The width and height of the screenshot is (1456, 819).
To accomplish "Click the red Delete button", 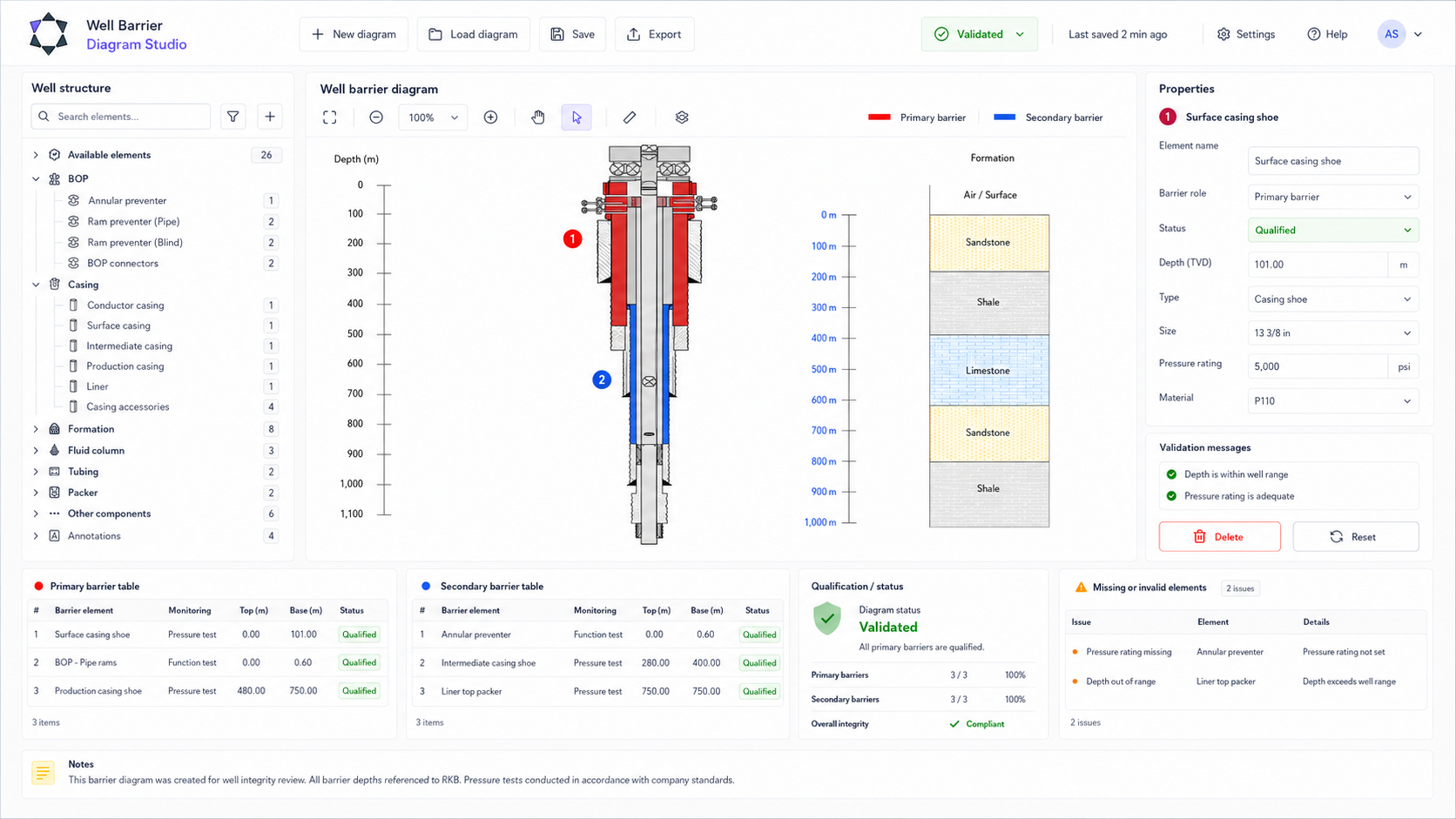I will click(x=1219, y=537).
